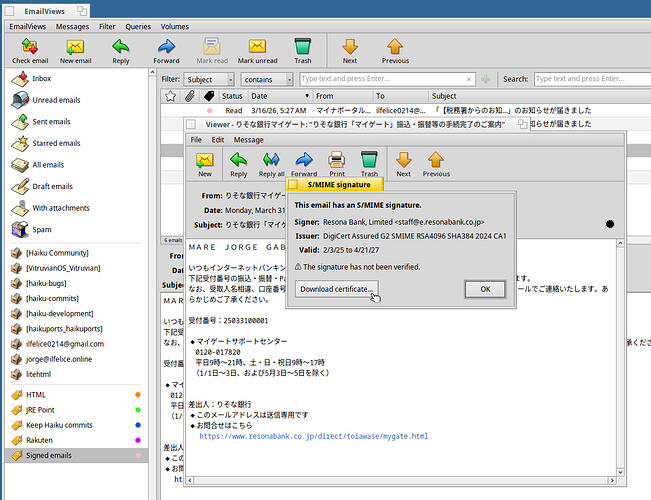This screenshot has width=651, height=500.
Task: Click green add filter button
Action: pos(485,79)
